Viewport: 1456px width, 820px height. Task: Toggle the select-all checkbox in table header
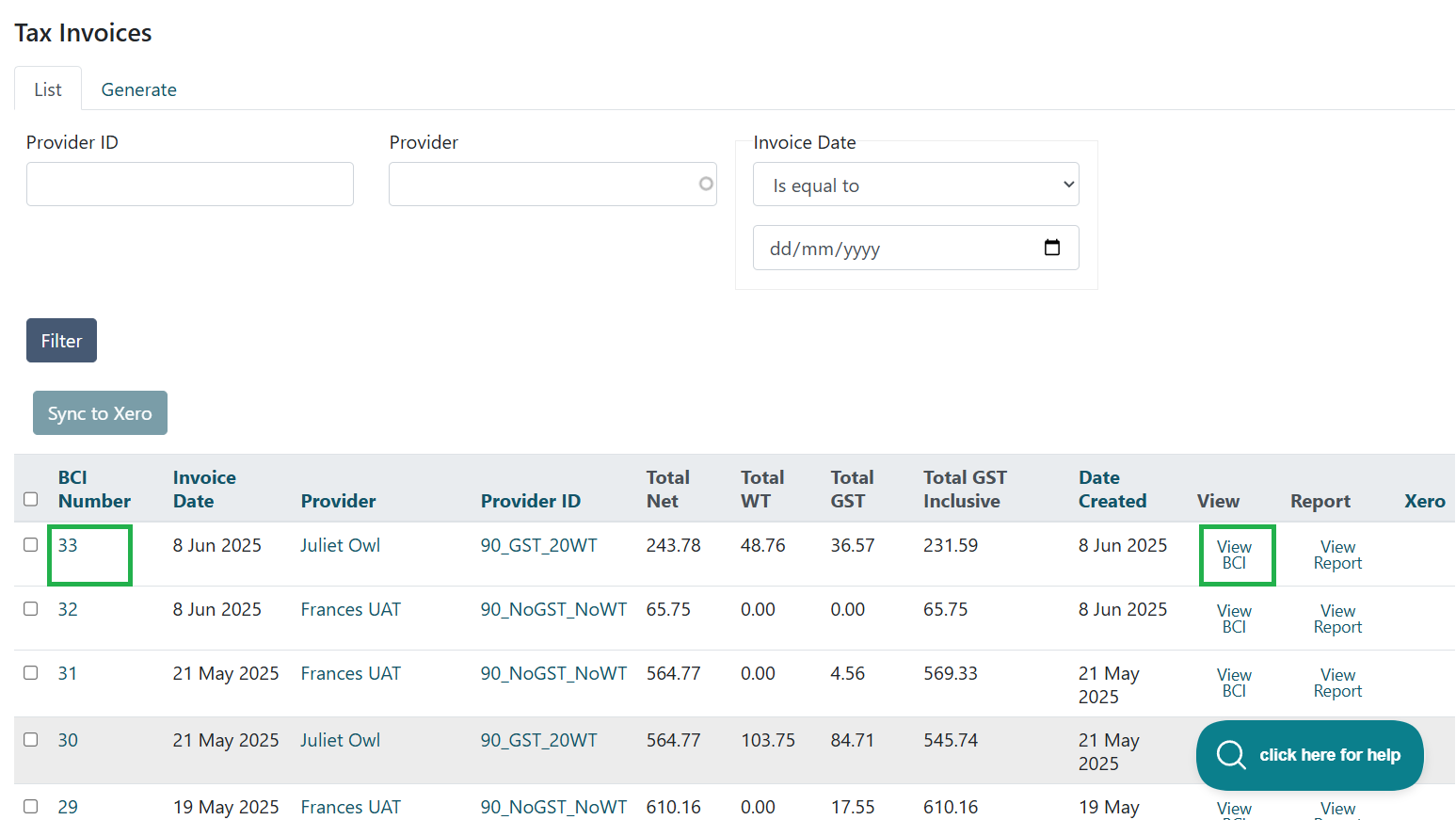(31, 499)
